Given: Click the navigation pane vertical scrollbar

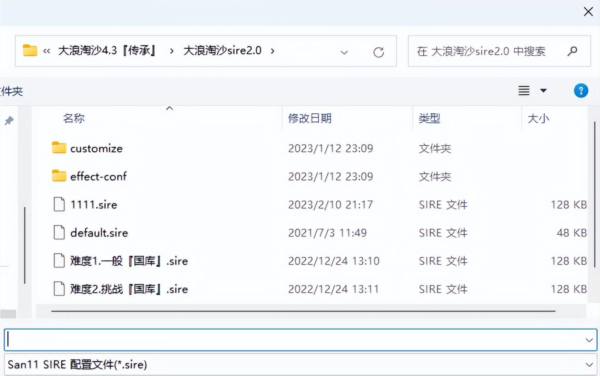Looking at the screenshot, I should click(x=24, y=245).
